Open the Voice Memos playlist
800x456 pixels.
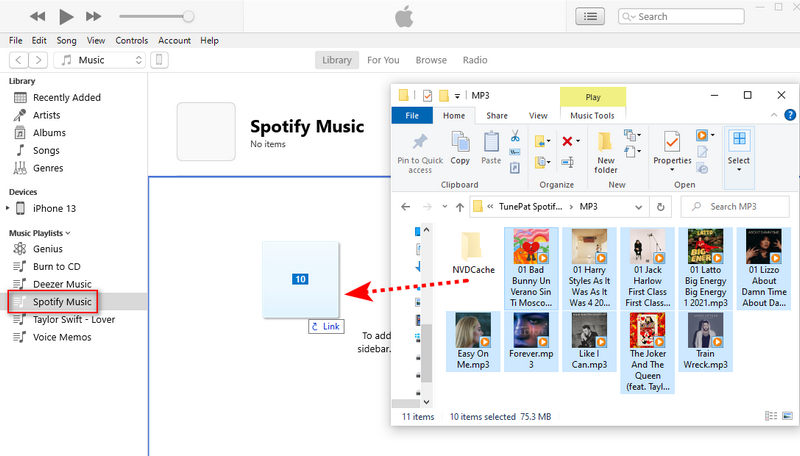coord(62,337)
